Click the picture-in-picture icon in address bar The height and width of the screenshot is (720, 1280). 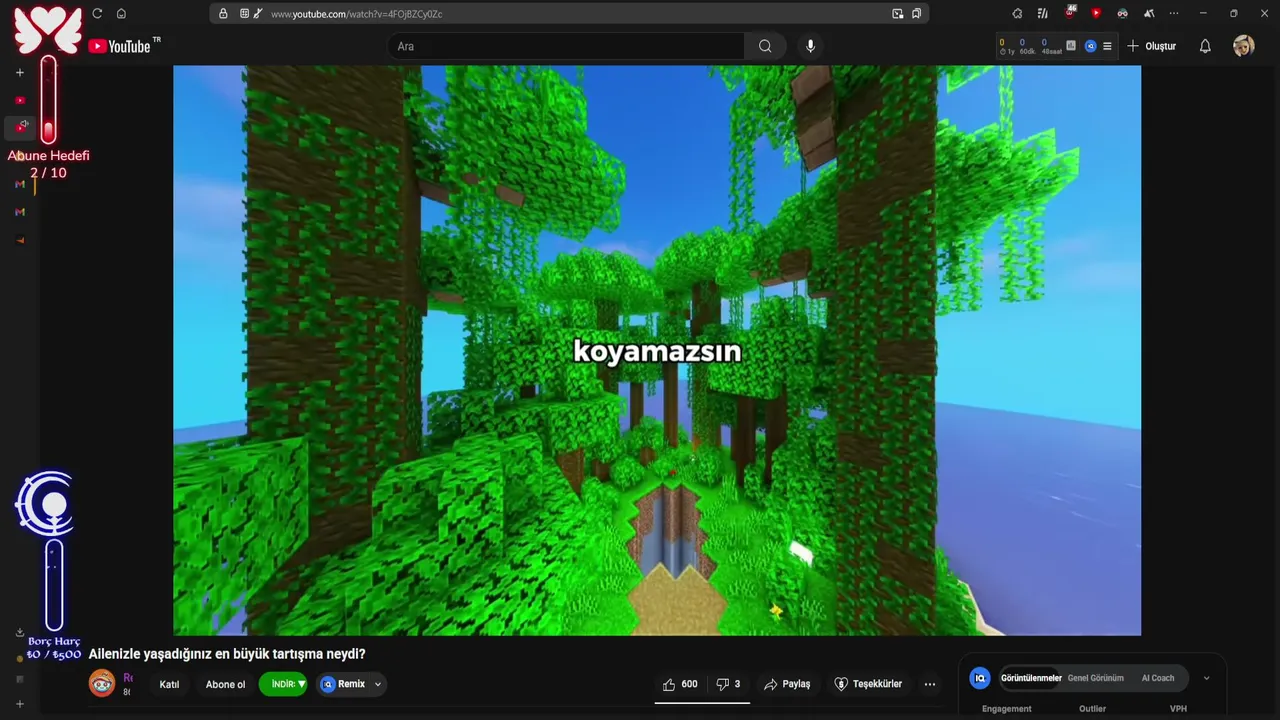point(897,14)
